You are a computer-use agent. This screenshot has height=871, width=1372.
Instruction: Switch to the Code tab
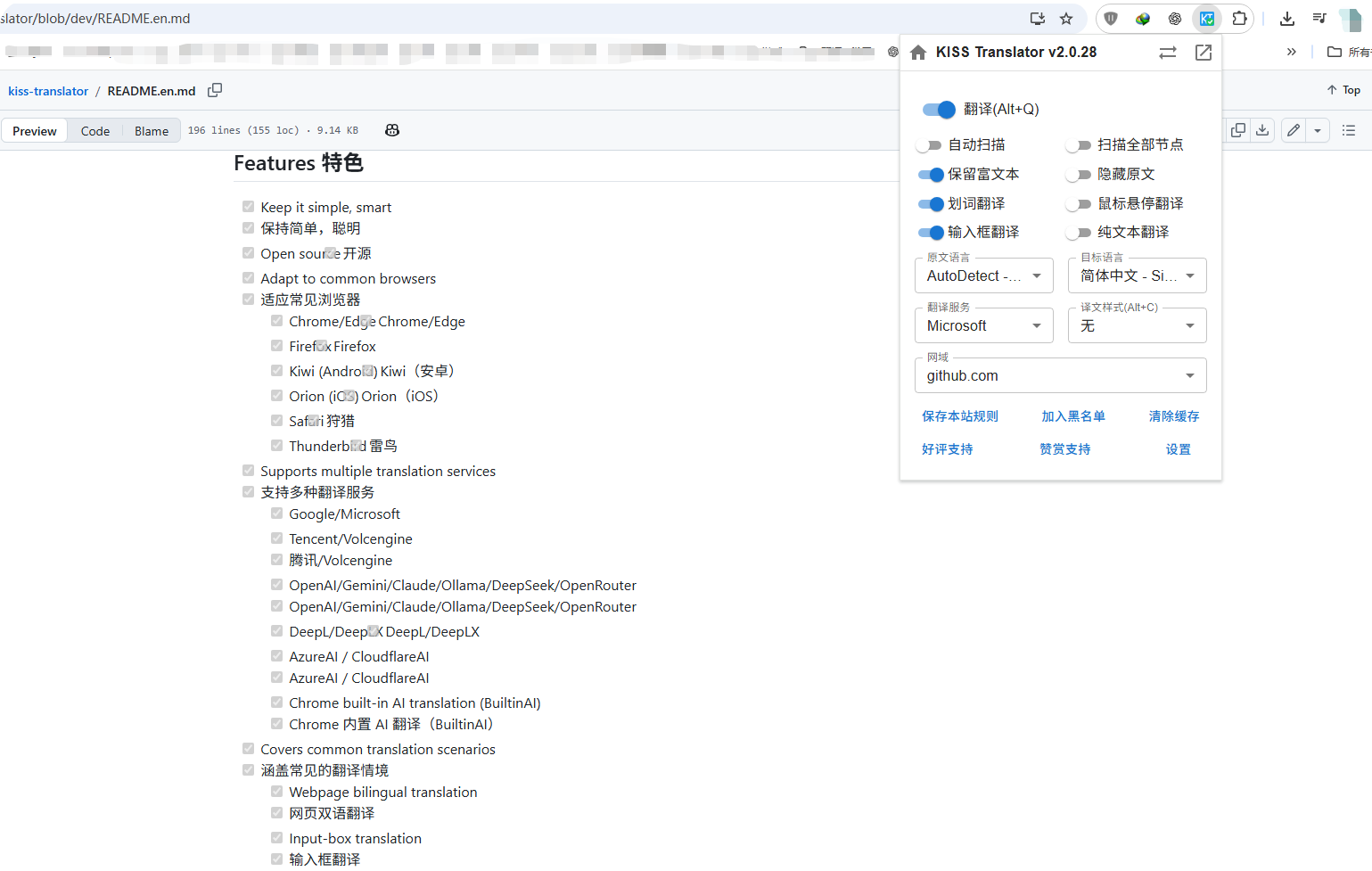95,131
